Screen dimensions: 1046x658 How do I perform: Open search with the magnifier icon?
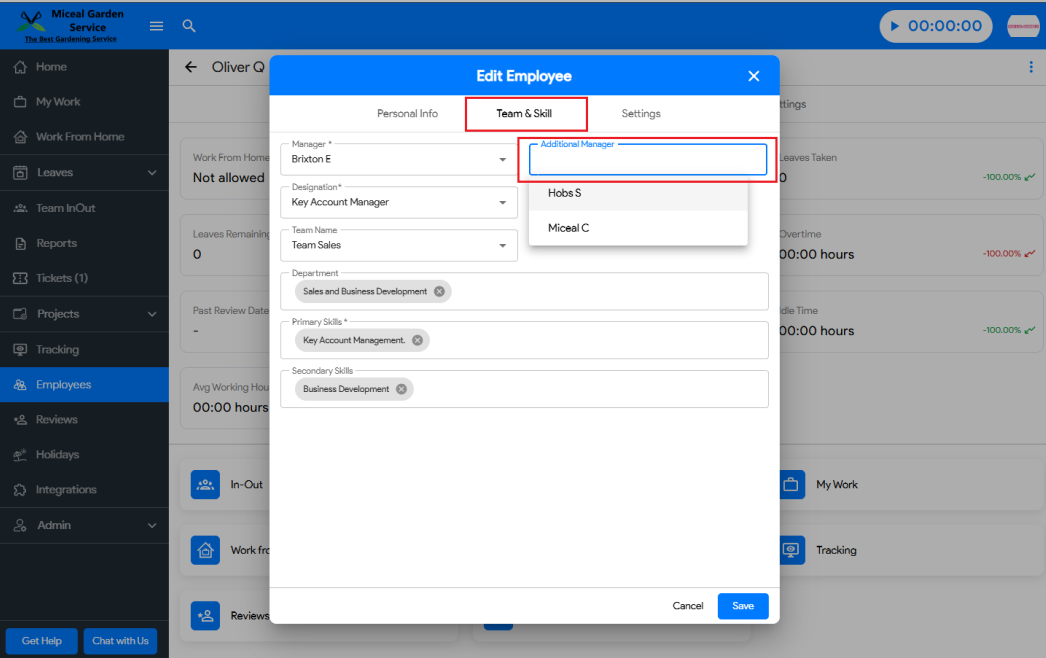tap(188, 26)
